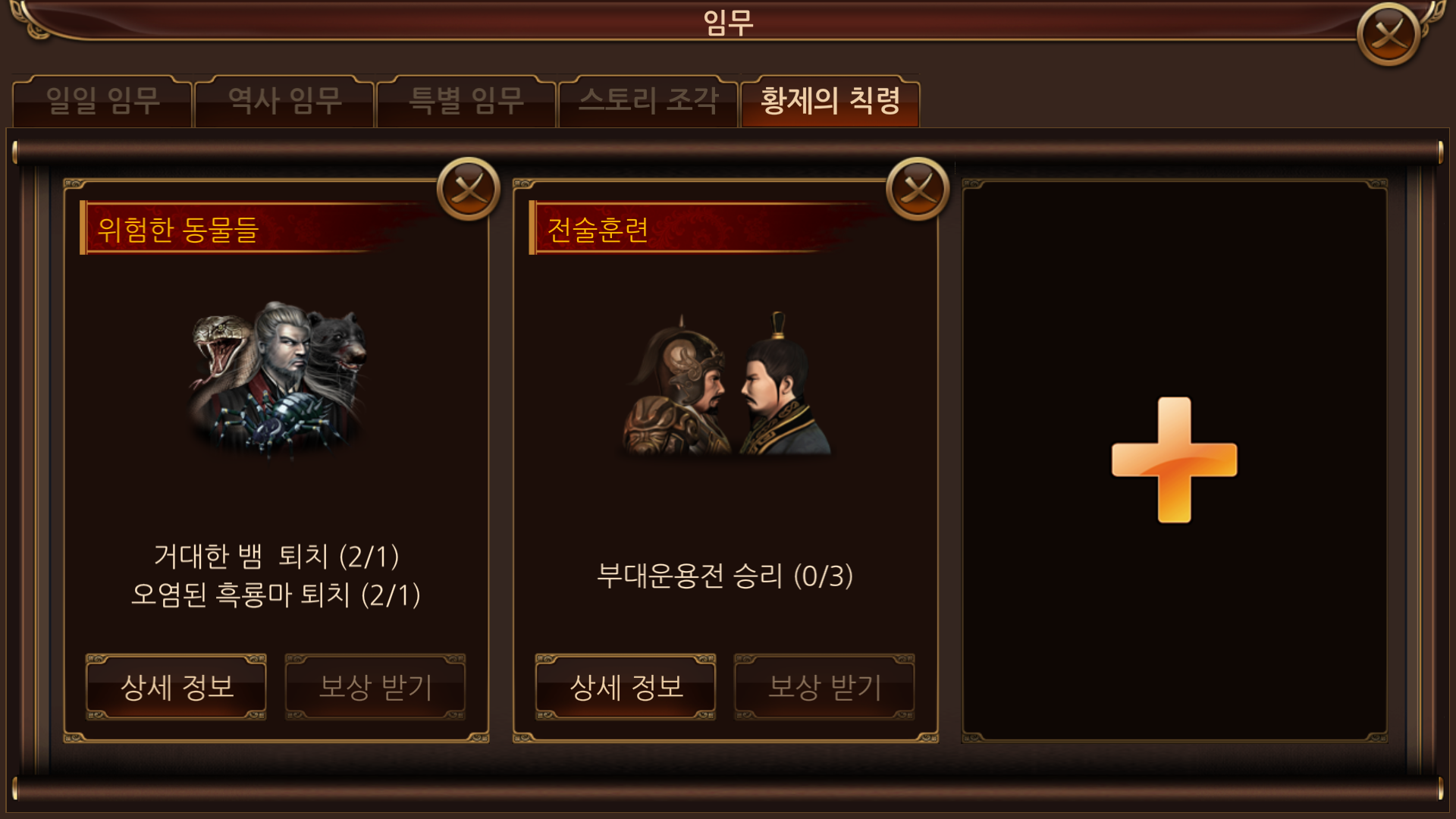Tap the 오염된 흑룡마 퇴치 objective line
Viewport: 1456px width, 819px height.
[276, 595]
